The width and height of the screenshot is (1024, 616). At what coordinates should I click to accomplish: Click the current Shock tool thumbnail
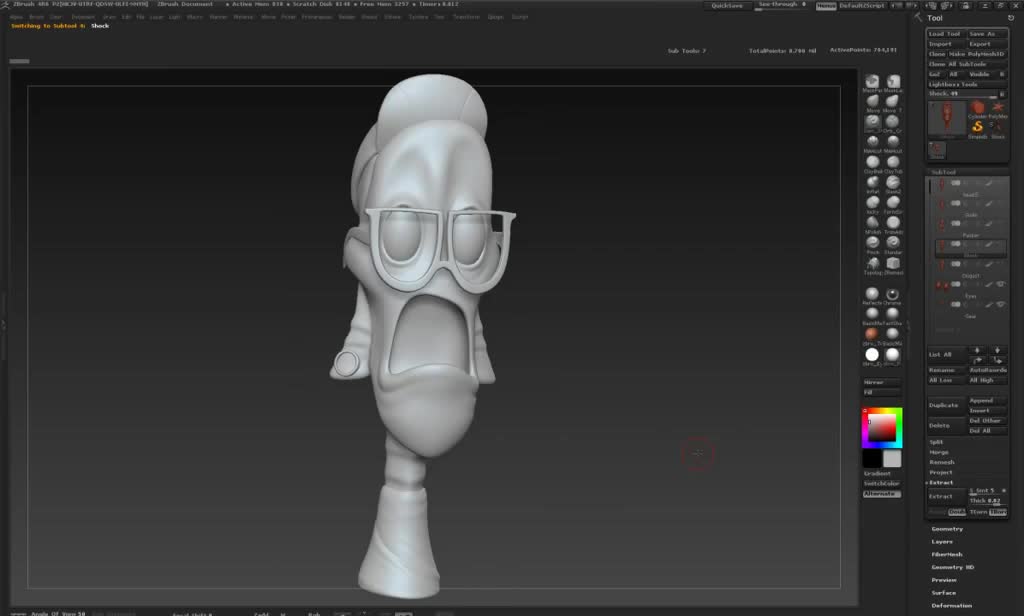[x=946, y=118]
